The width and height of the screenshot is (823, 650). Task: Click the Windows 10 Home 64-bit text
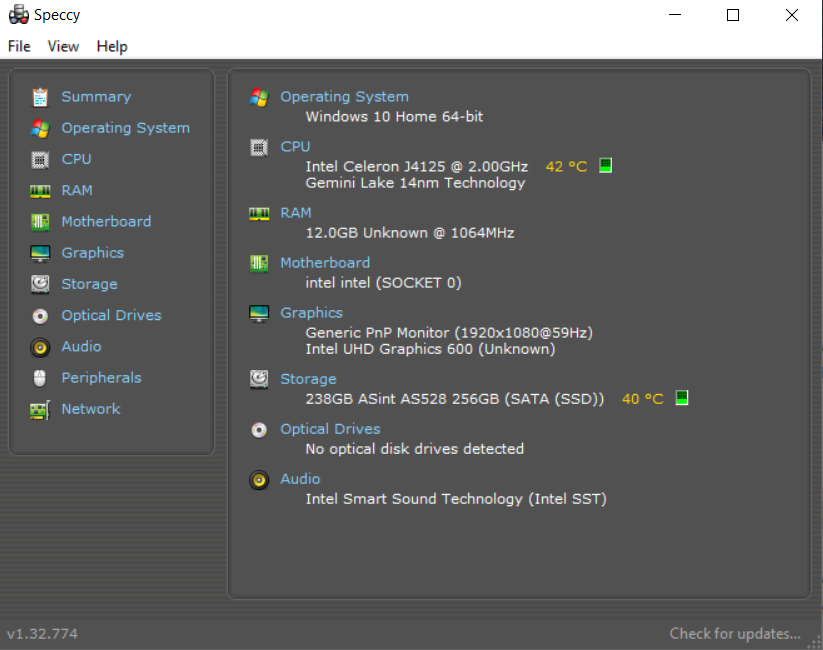coord(394,117)
